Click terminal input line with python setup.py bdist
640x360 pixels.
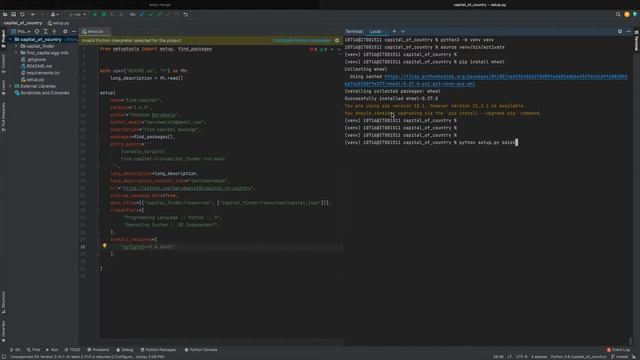point(431,142)
